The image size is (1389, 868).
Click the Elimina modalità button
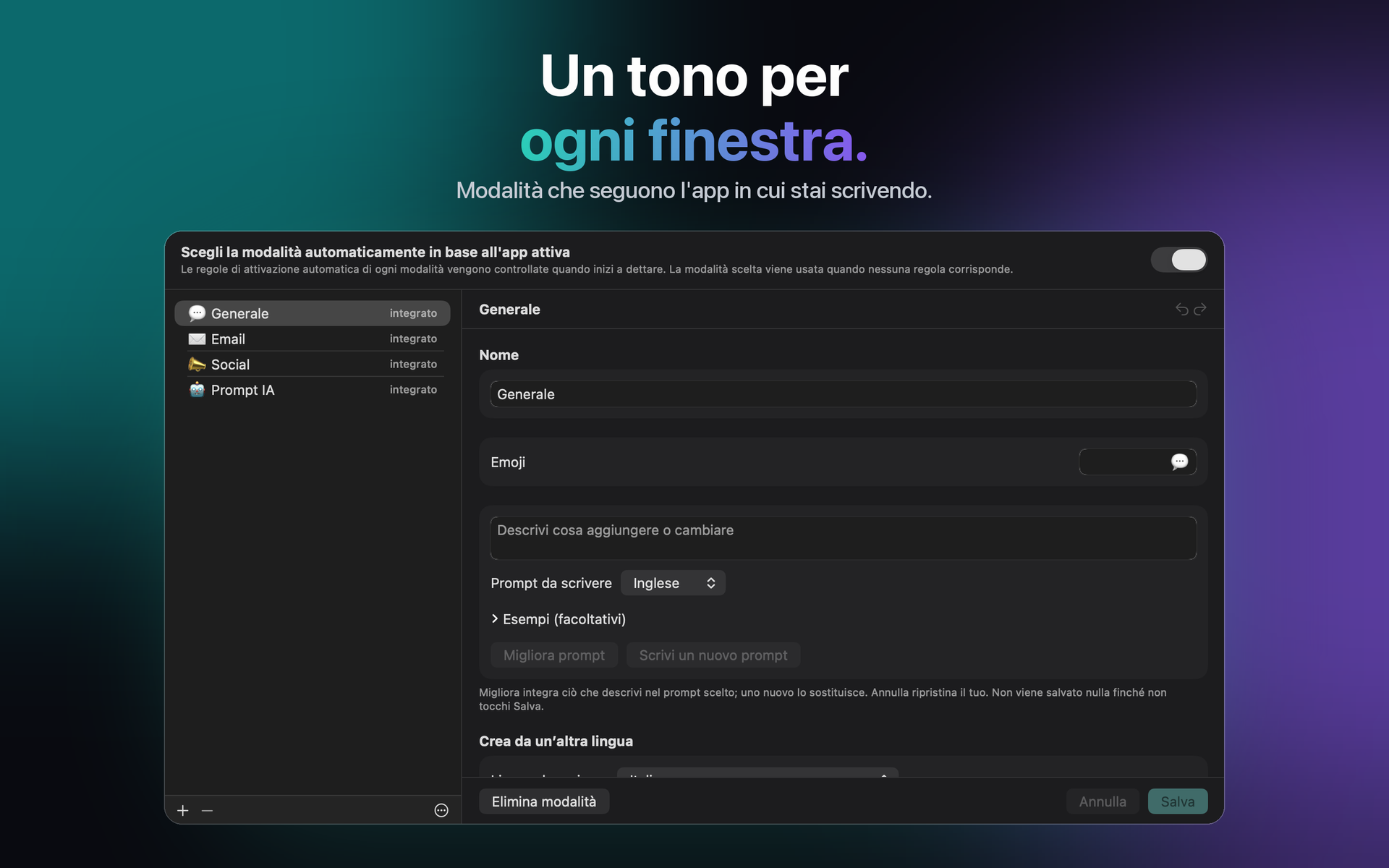click(544, 801)
